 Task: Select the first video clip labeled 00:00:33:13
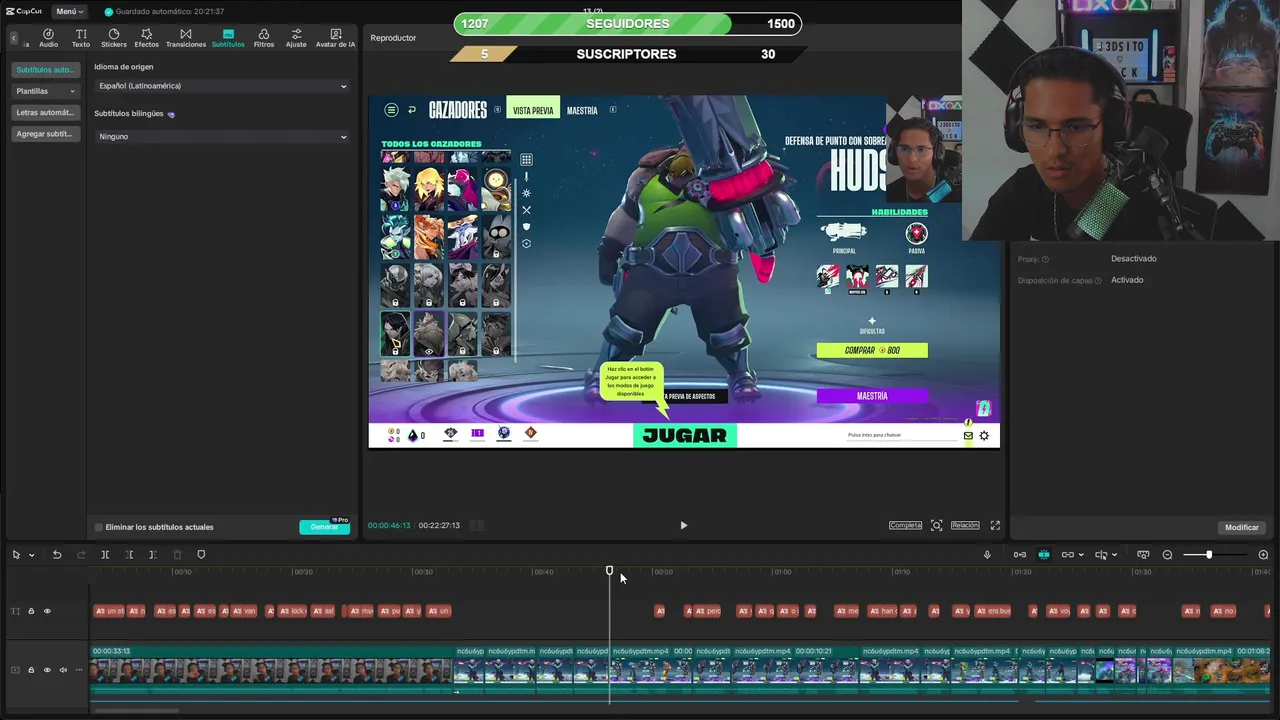tap(272, 671)
